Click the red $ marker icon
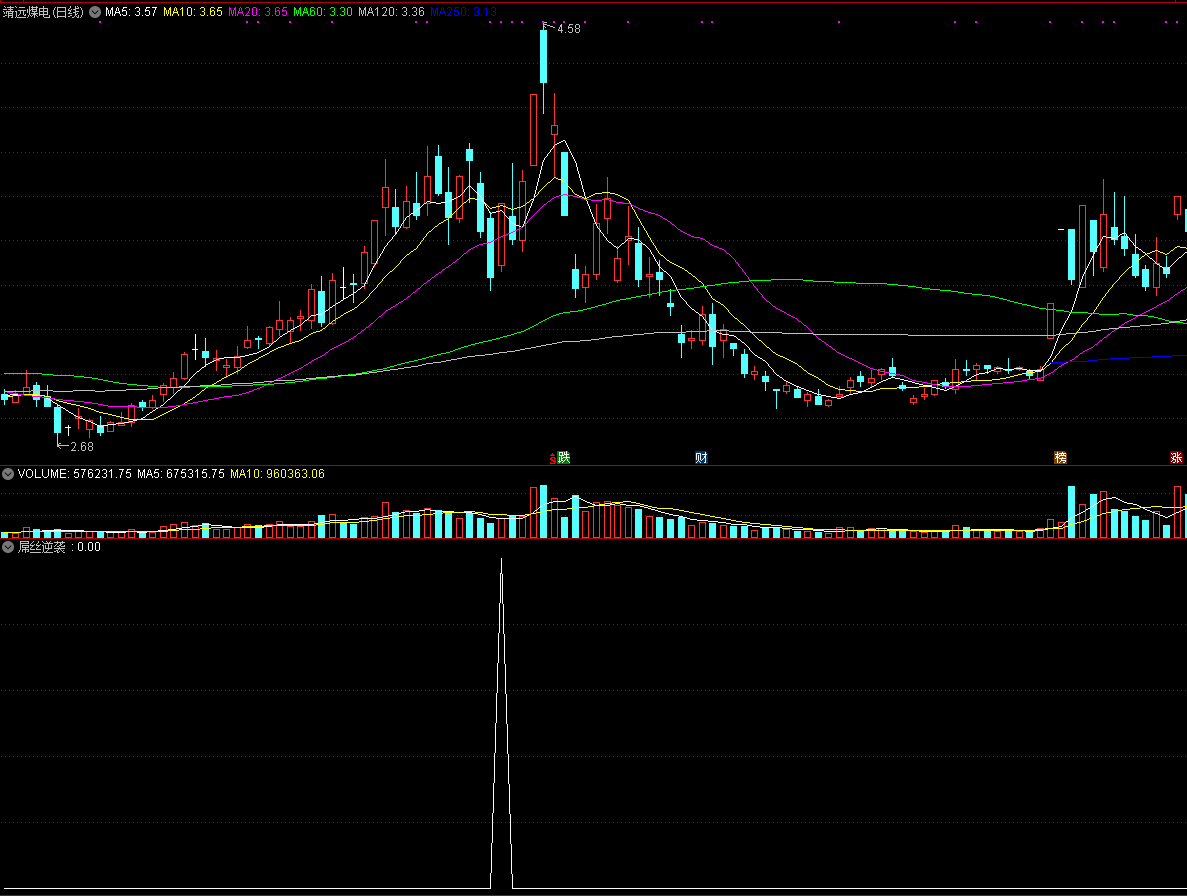 pyautogui.click(x=553, y=459)
